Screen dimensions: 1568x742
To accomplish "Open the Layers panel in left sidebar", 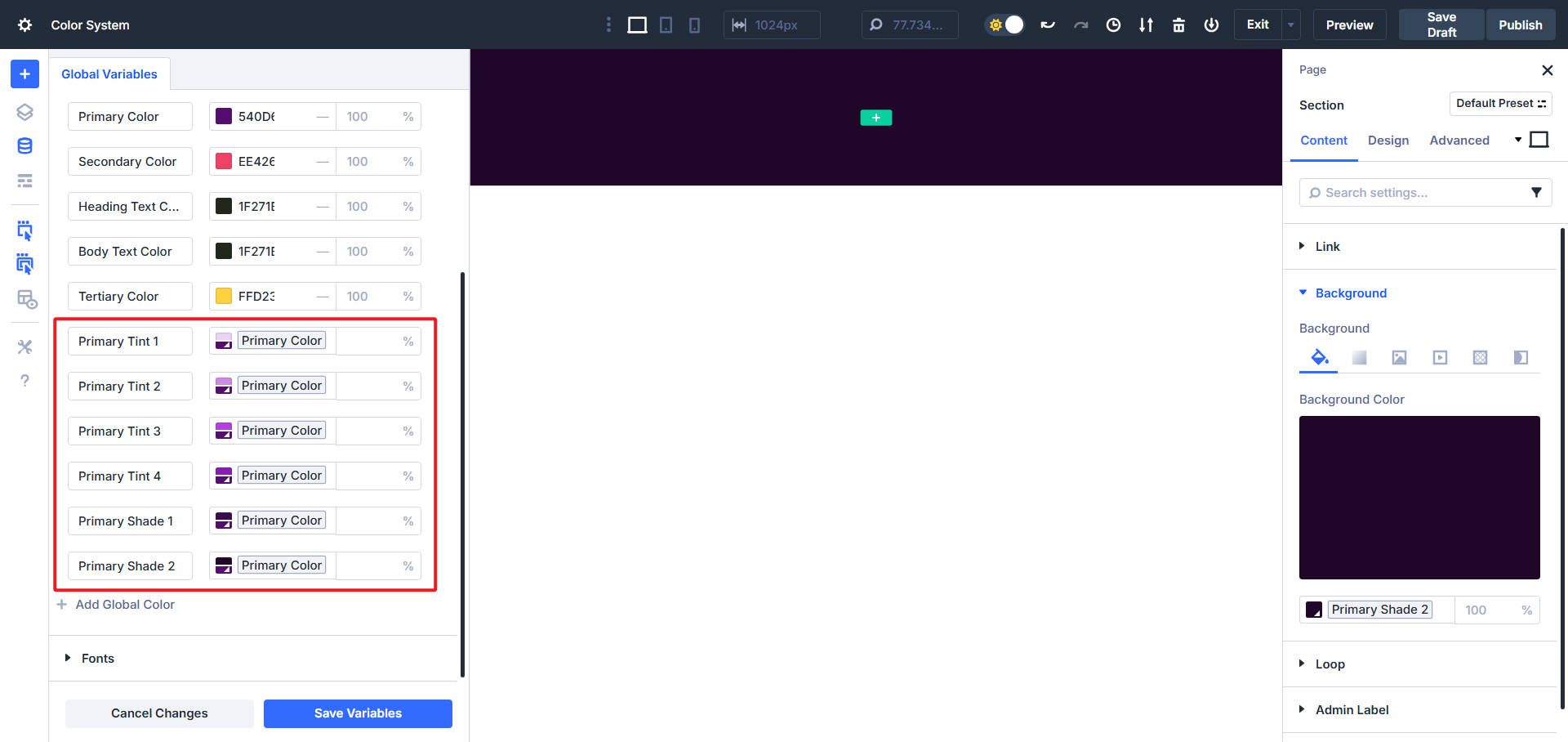I will point(24,112).
